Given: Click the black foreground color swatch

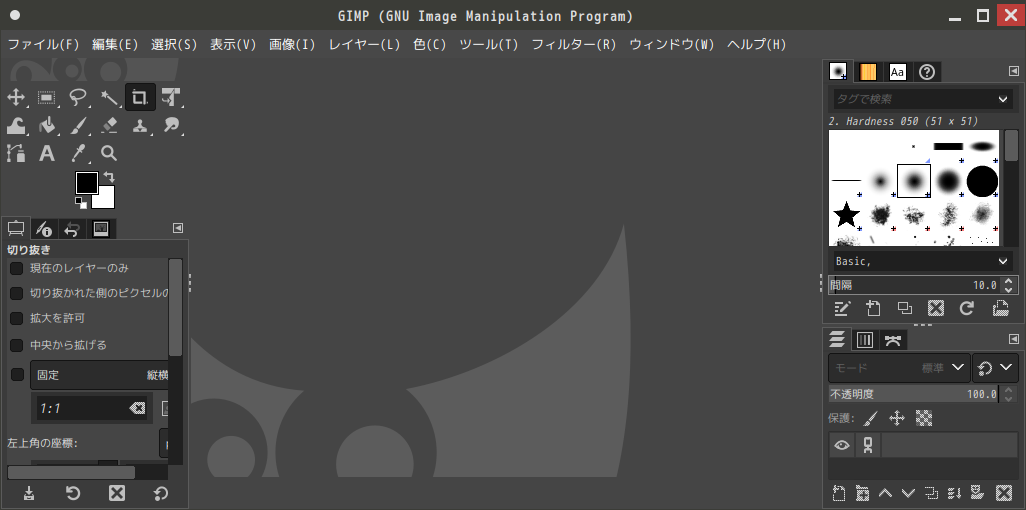Looking at the screenshot, I should point(86,183).
